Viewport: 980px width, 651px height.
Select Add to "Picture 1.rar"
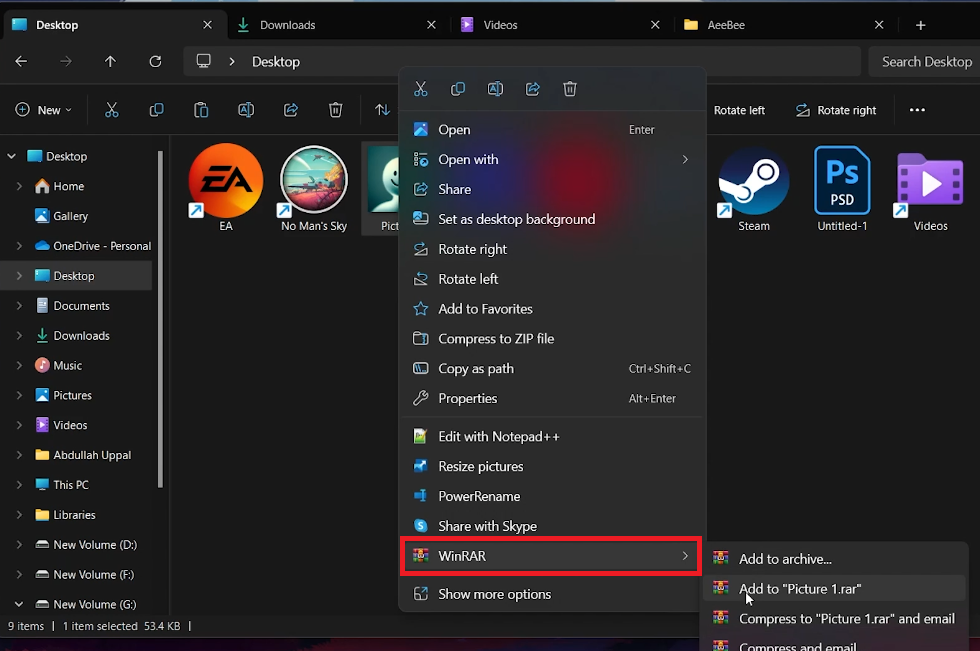pos(799,589)
